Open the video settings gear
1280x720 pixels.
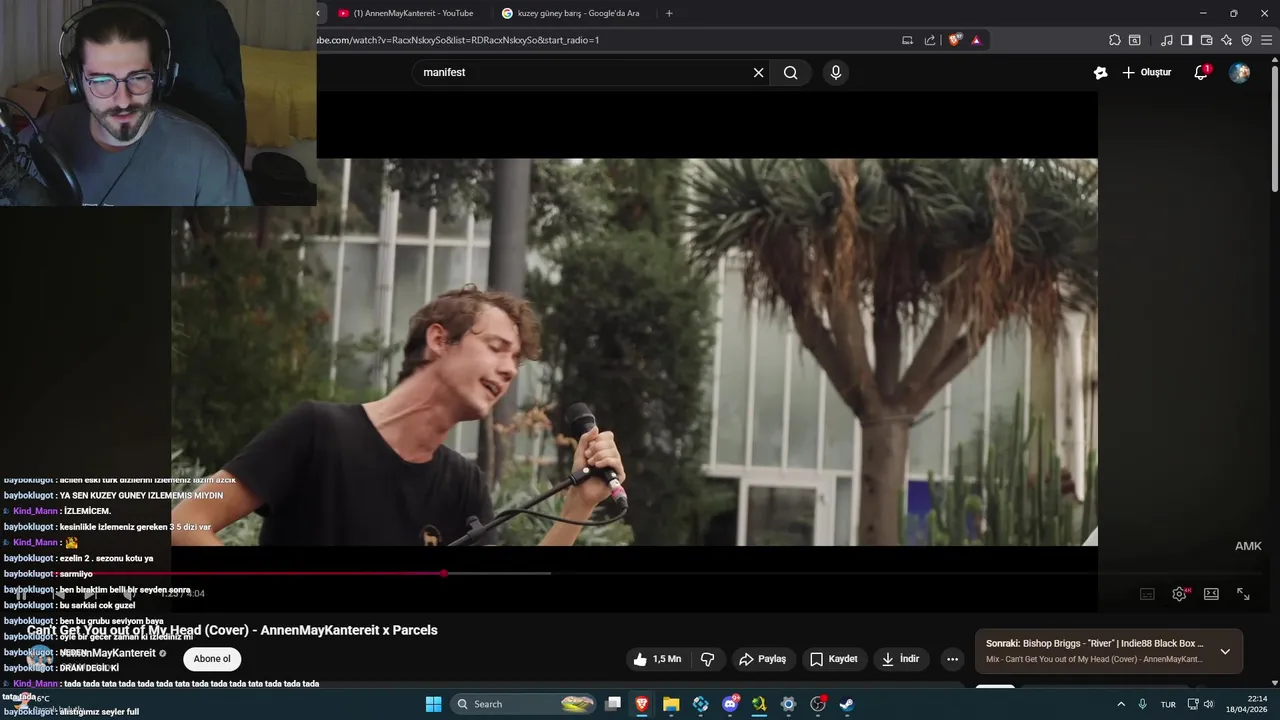1179,594
